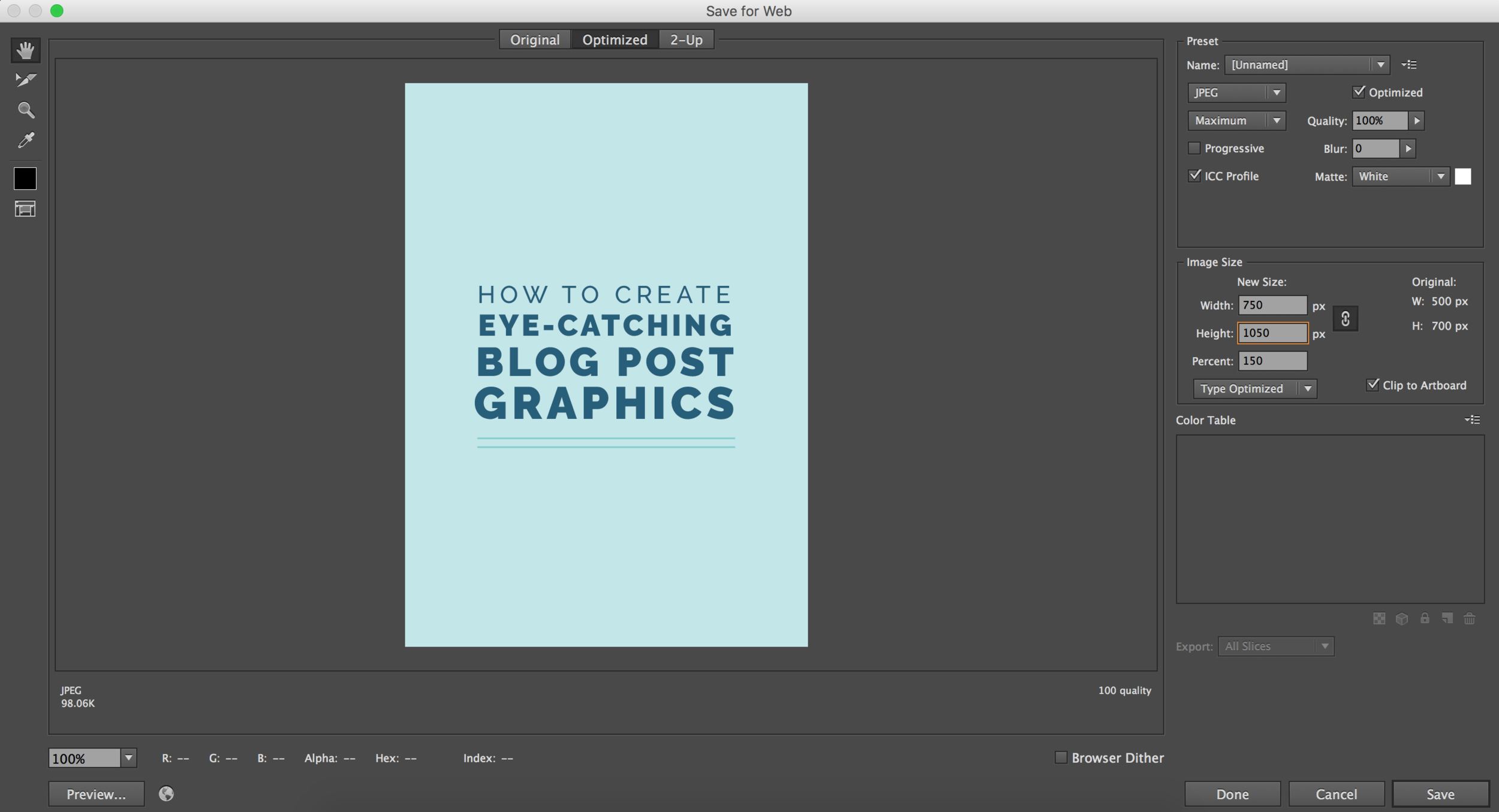
Task: Expand the Maximum quality preset dropdown
Action: 1236,120
